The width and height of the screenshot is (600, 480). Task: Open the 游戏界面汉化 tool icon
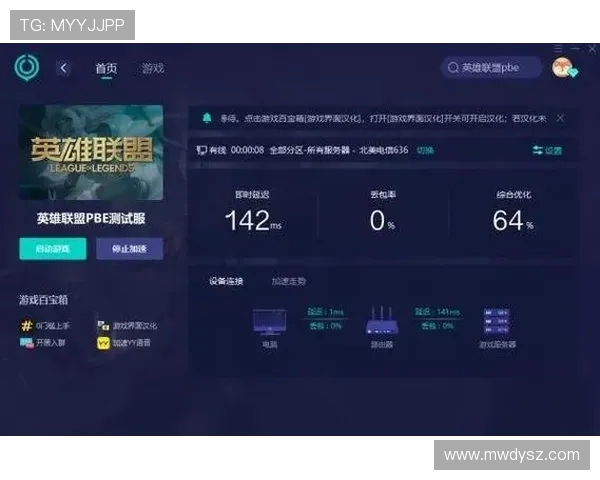click(103, 326)
